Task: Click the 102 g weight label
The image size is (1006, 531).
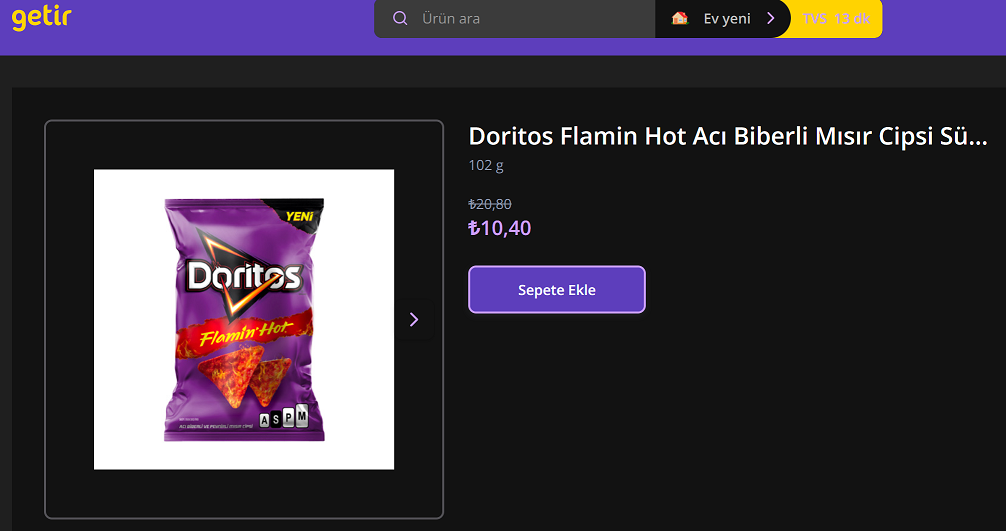Action: (486, 165)
